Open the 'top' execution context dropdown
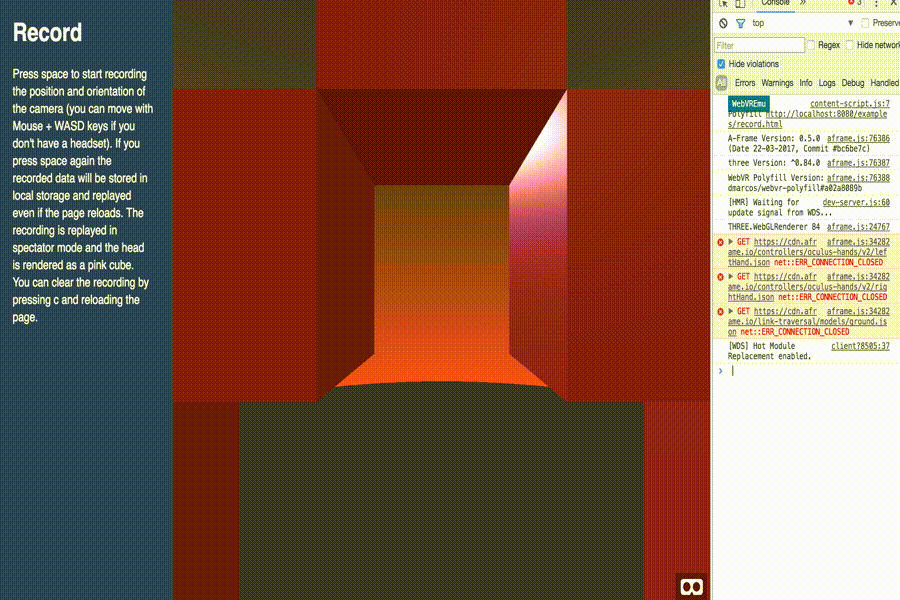This screenshot has width=900, height=600. click(802, 24)
